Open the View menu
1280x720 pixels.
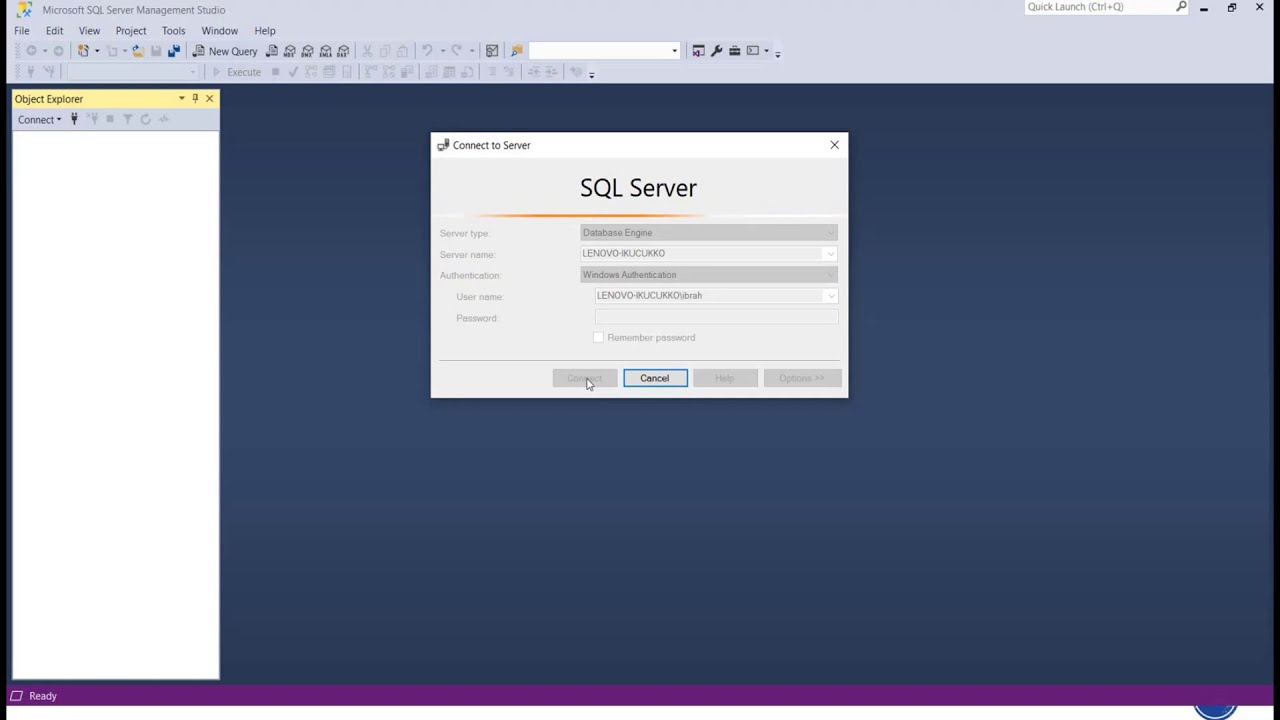[89, 31]
